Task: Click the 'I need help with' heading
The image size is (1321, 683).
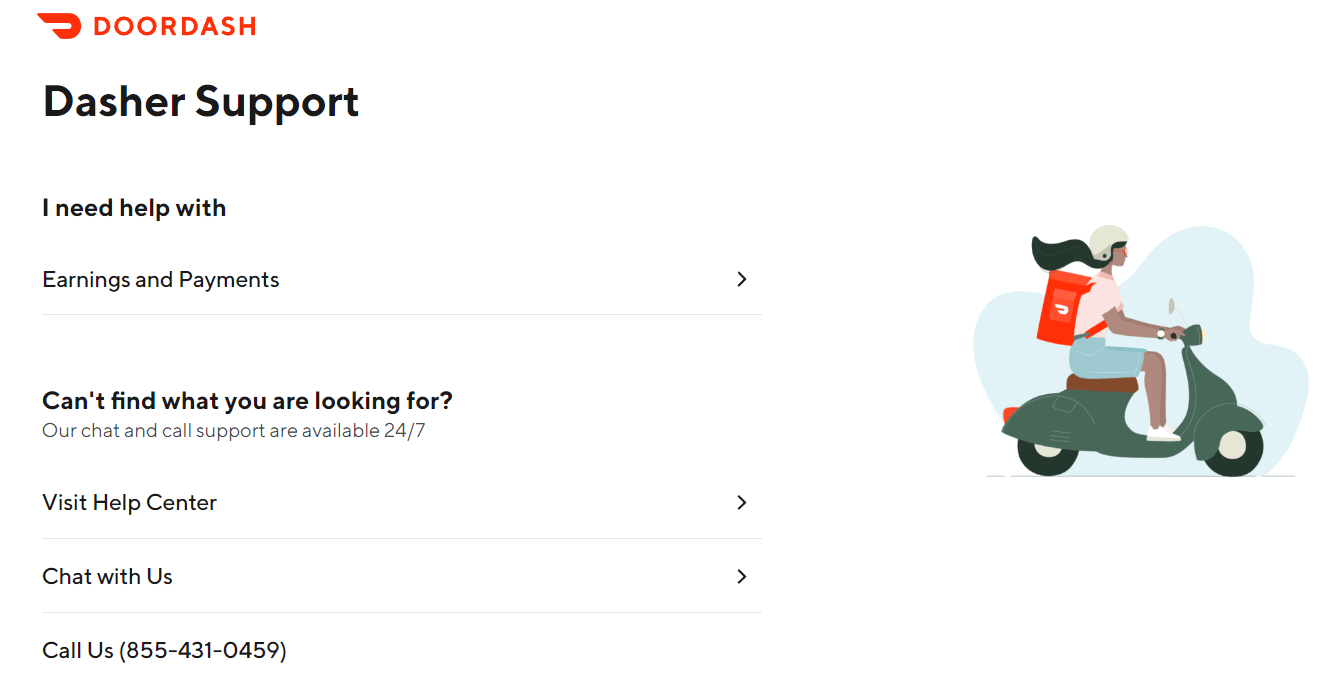Action: 134,208
